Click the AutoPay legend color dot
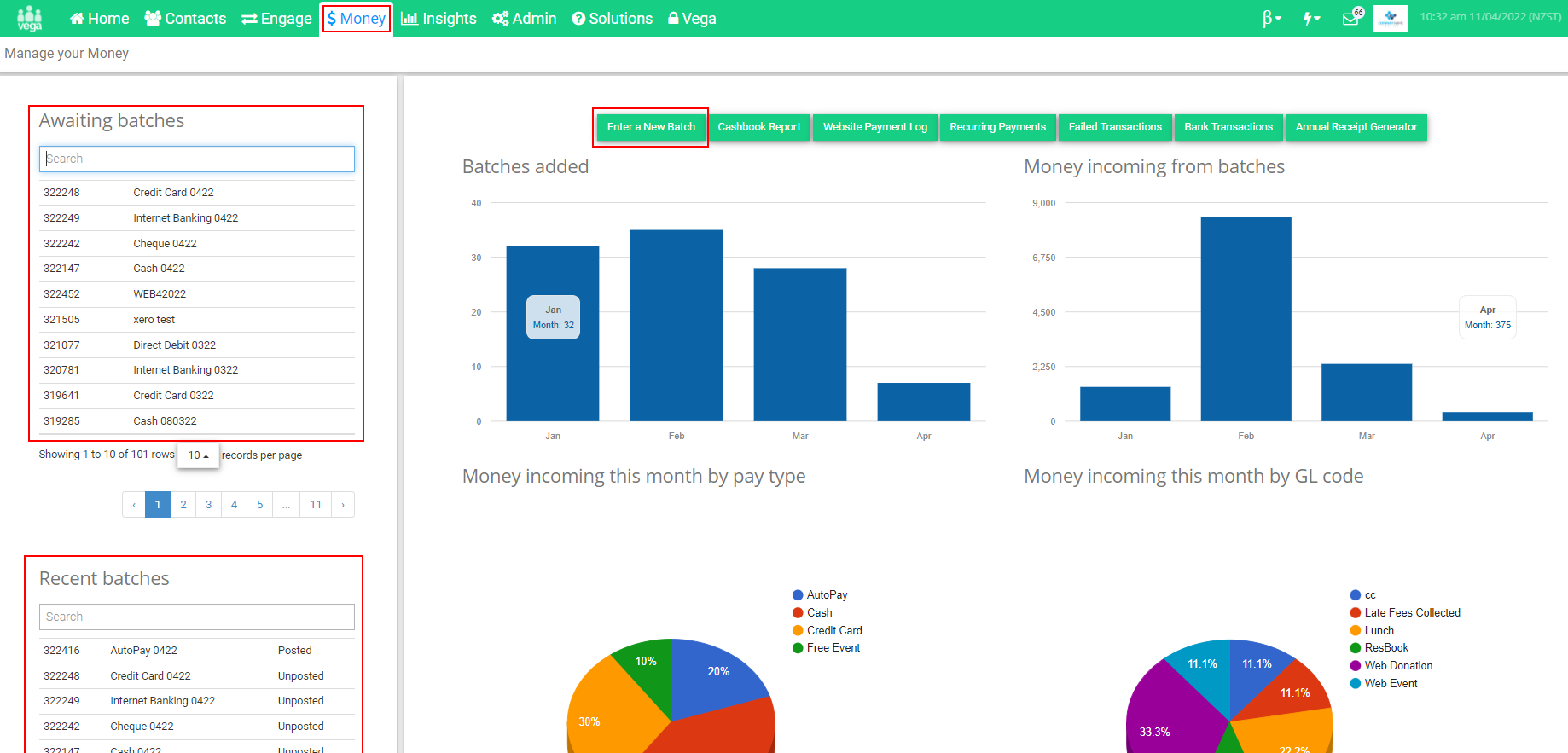The height and width of the screenshot is (753, 1568). 798,595
